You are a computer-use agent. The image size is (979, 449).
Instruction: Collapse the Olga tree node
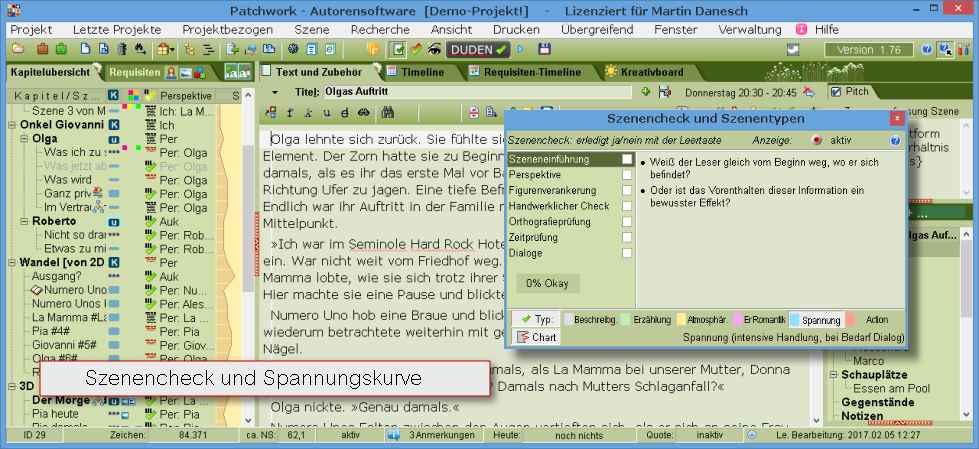[x=24, y=139]
